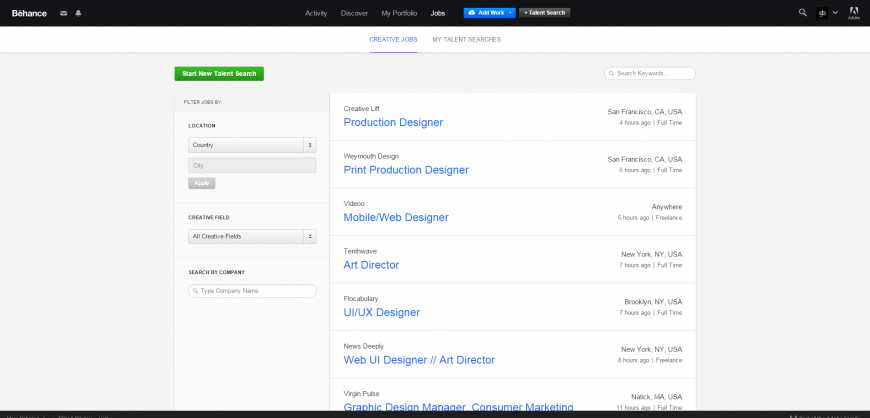Image resolution: width=870 pixels, height=418 pixels.
Task: Go to Activity in the top nav
Action: click(316, 13)
